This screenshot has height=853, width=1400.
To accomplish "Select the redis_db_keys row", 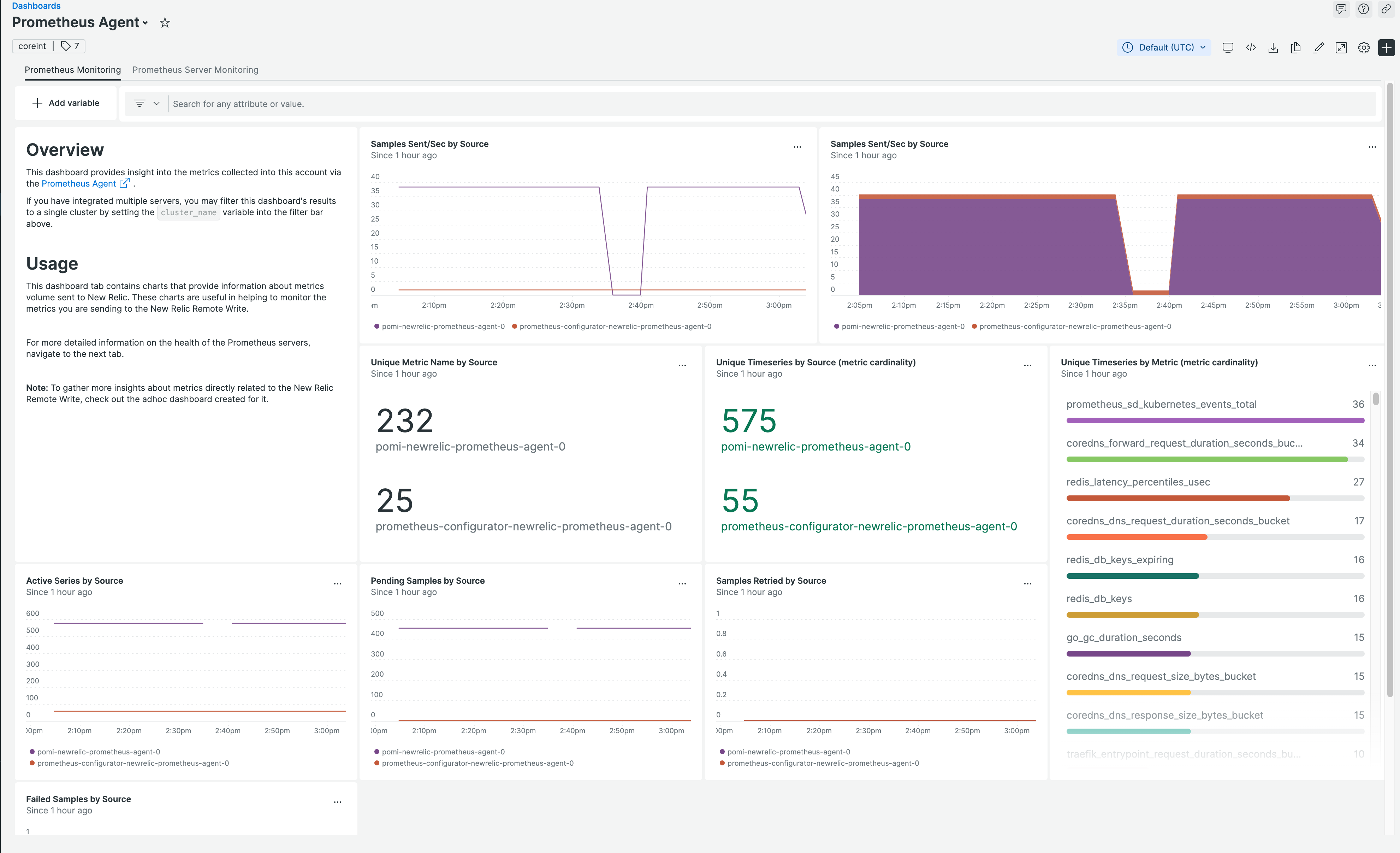I will point(1215,606).
